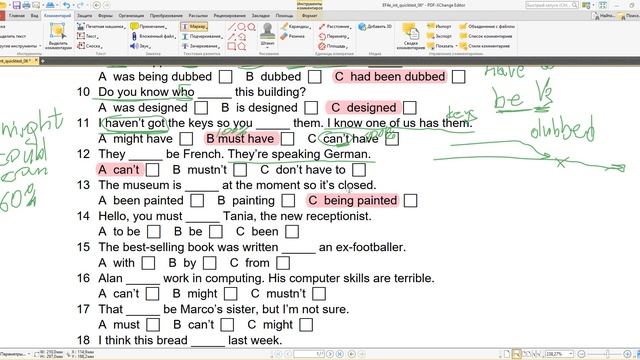
Task: Open the Формы ribbon tab
Action: tap(105, 16)
